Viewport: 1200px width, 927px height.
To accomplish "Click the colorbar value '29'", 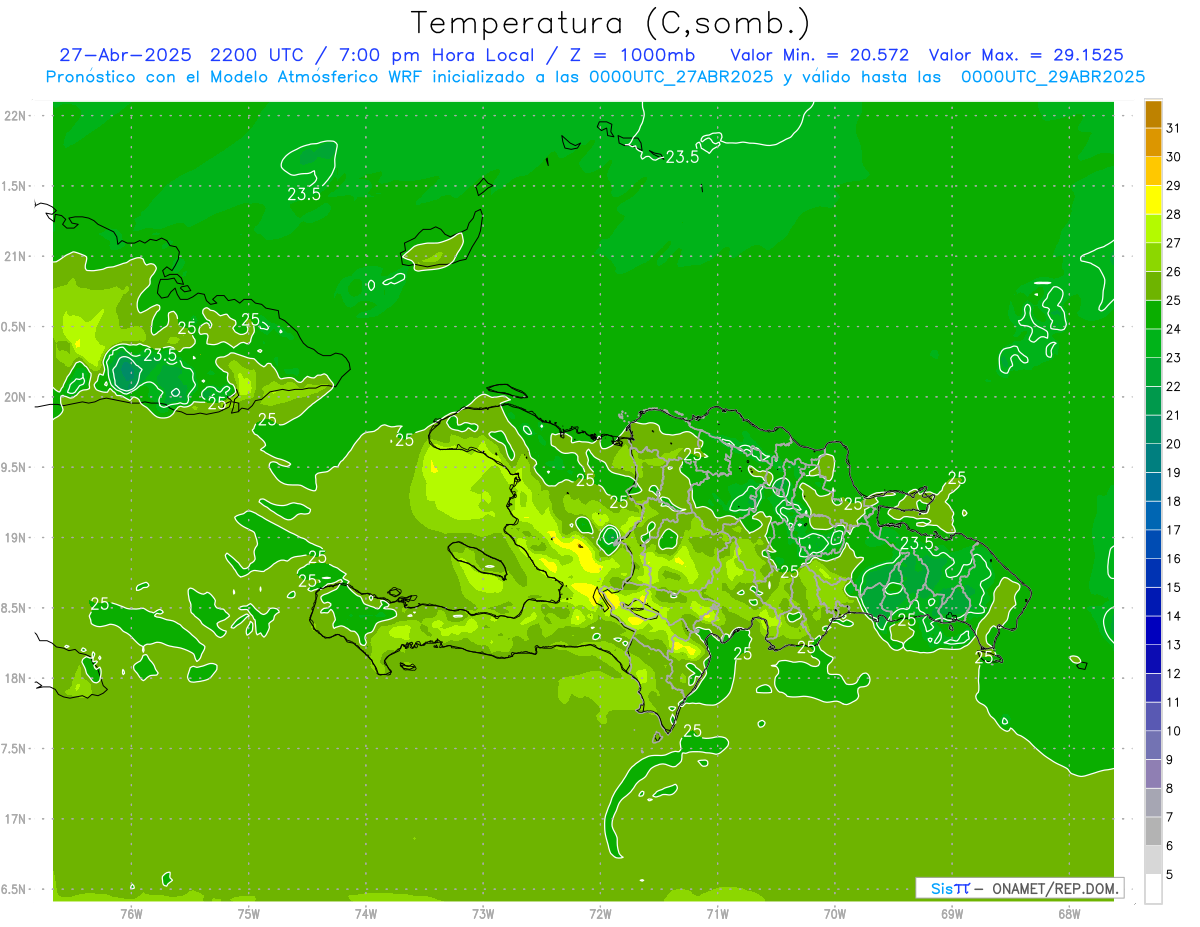I will coord(1174,185).
